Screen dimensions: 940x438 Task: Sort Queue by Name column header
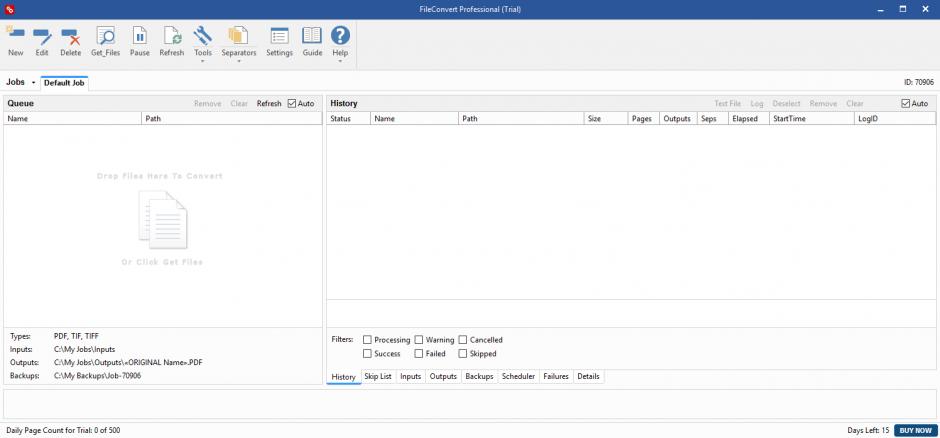(x=73, y=119)
